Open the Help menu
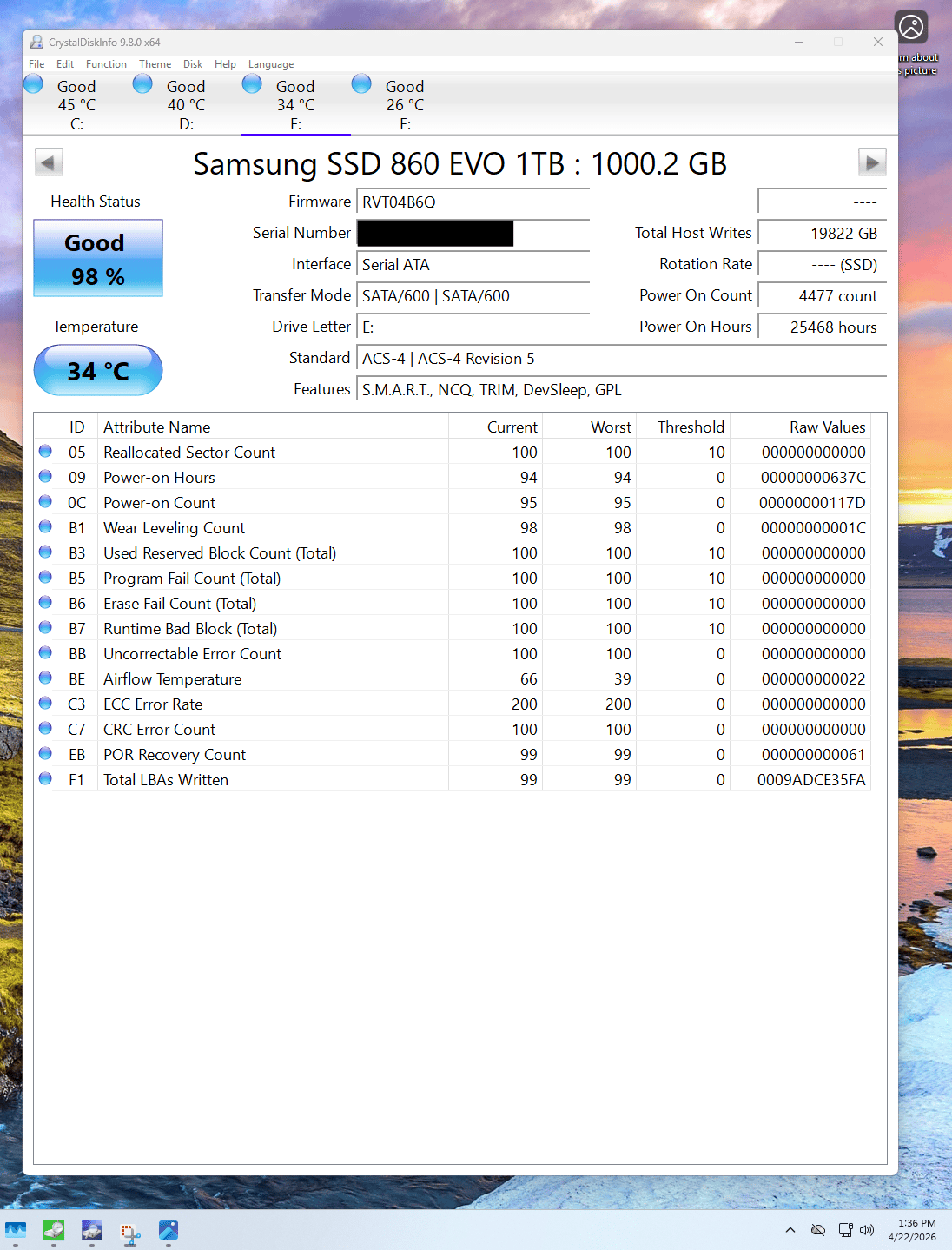The height and width of the screenshot is (1250, 952). 225,64
